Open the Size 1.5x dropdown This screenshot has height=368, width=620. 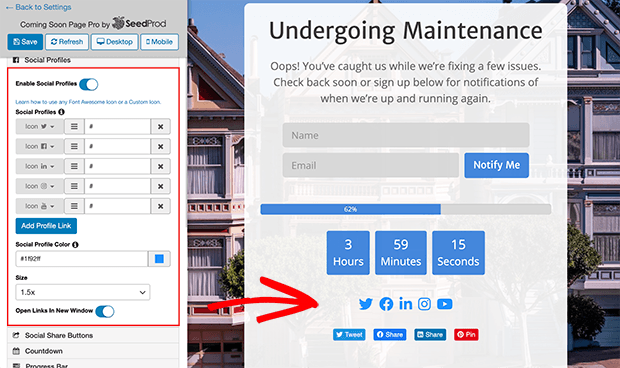pyautogui.click(x=83, y=292)
